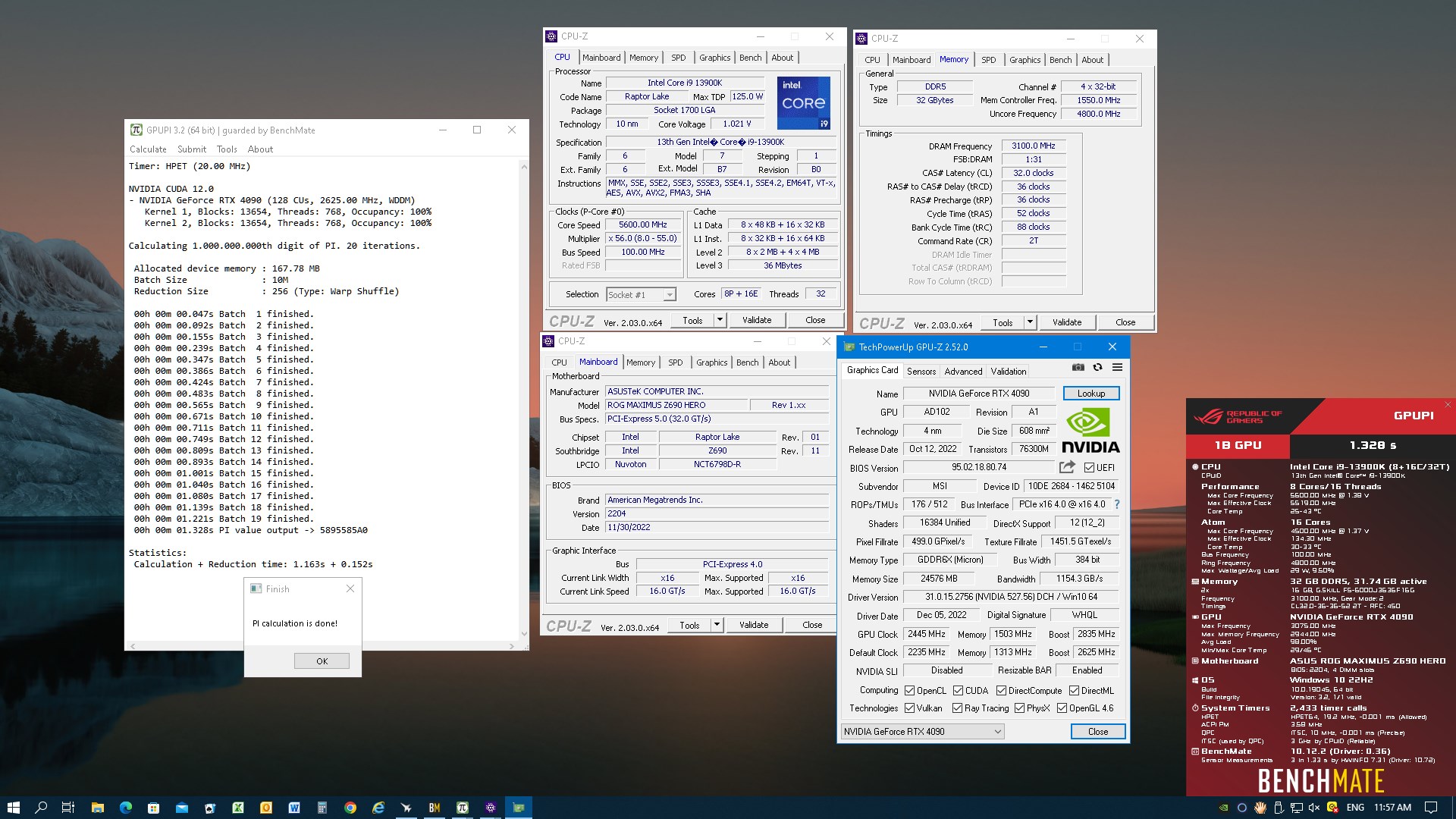
Task: Open Excel from the taskbar
Action: tap(237, 808)
